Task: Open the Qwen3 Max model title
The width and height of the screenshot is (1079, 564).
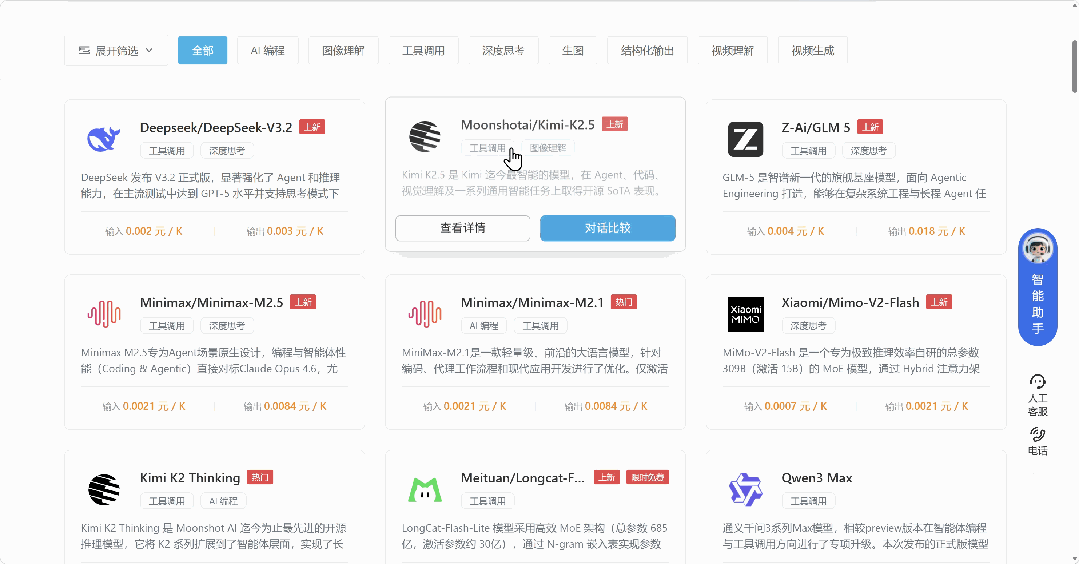Action: (x=817, y=477)
